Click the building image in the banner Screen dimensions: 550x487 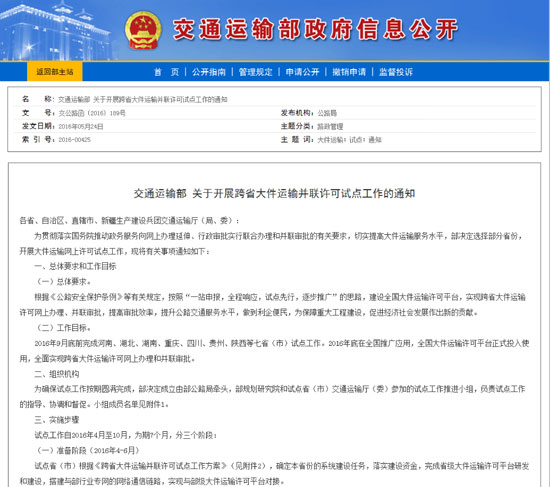(x=56, y=31)
